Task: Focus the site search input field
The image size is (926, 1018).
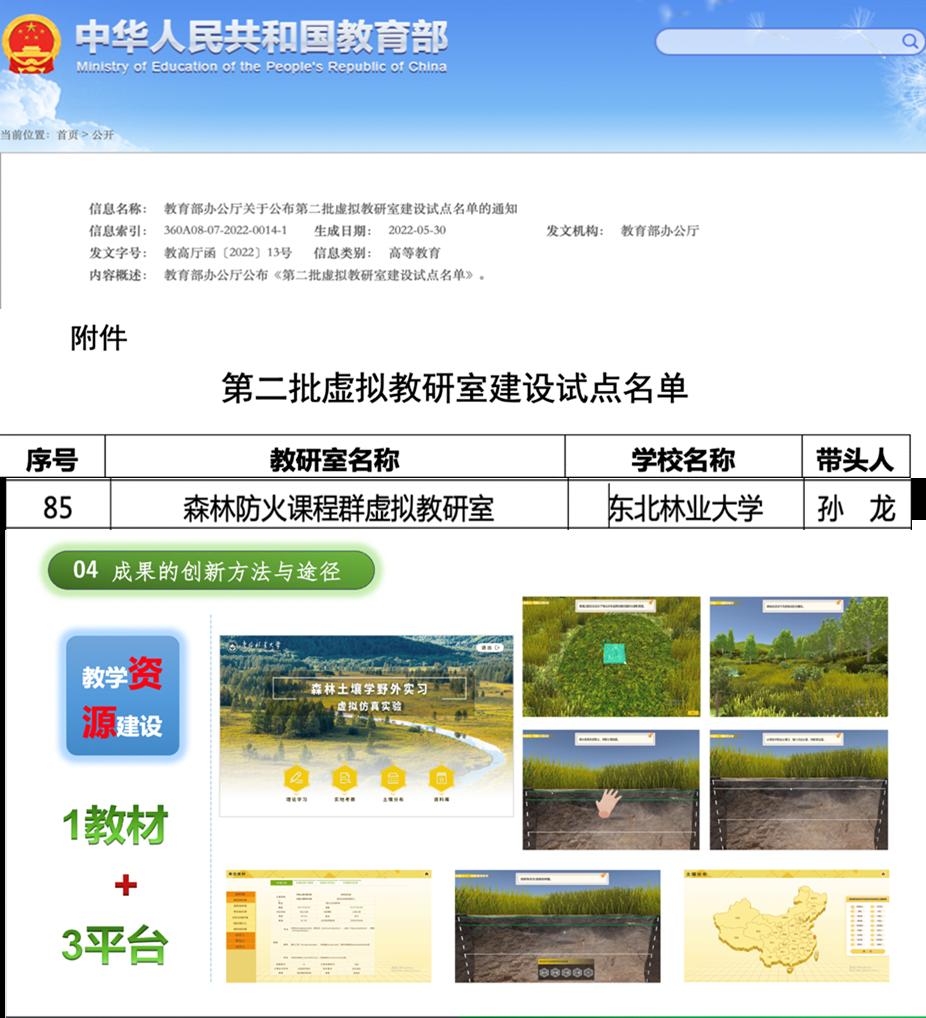Action: click(x=780, y=41)
